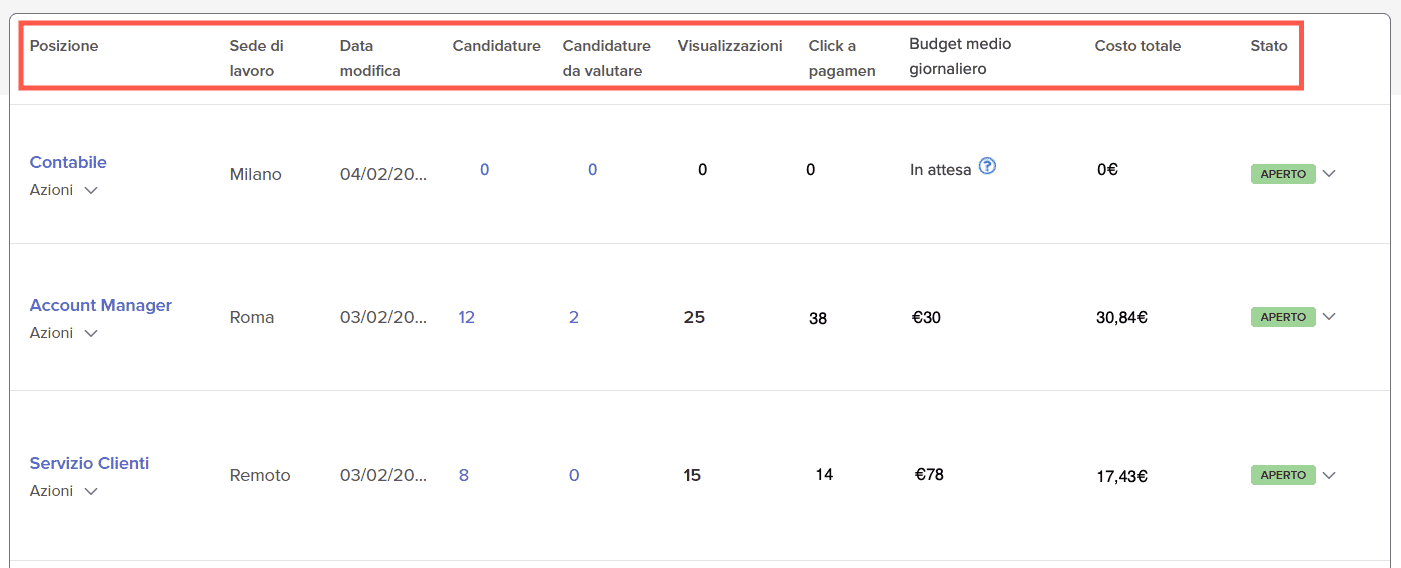Expand Azioni menu under Contabile

tap(64, 190)
